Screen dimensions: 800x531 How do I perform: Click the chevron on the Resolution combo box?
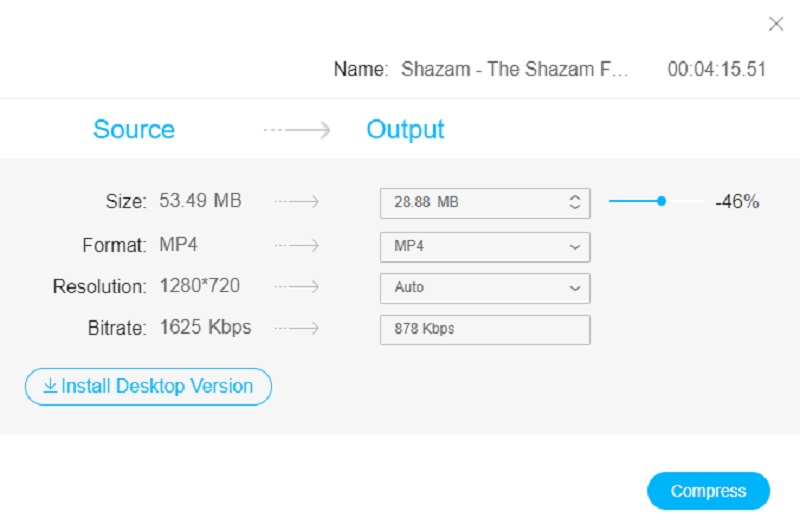point(575,288)
